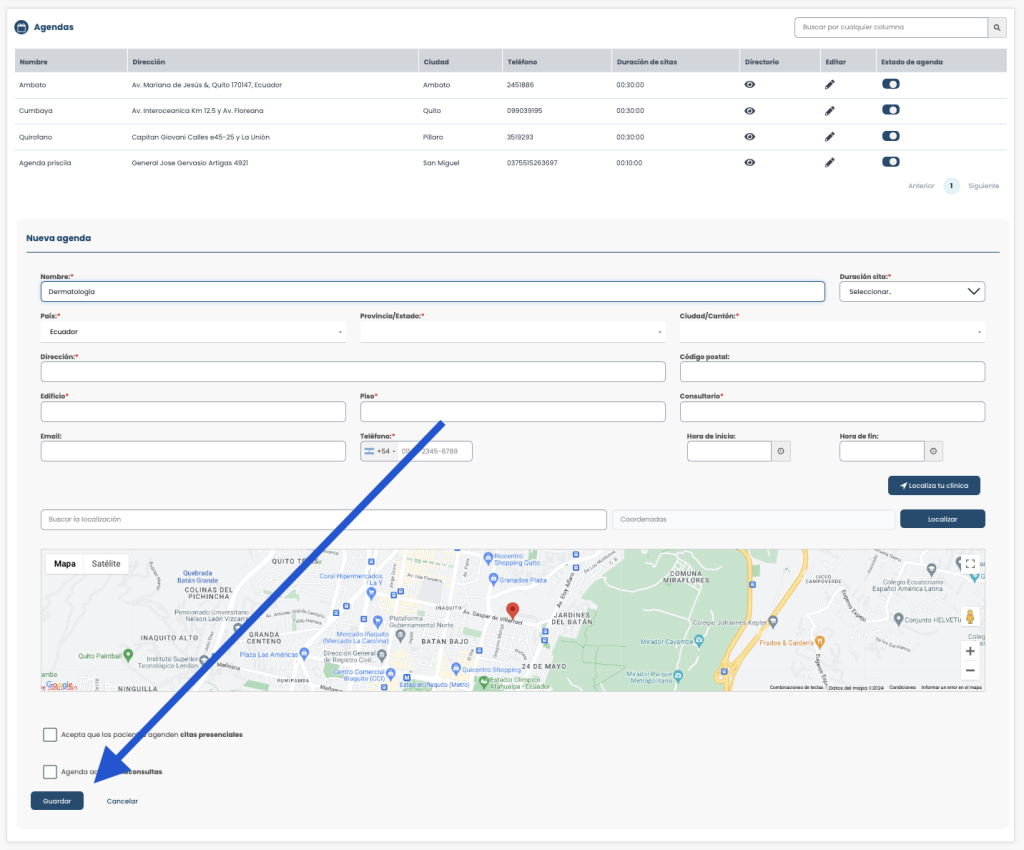Image resolution: width=1024 pixels, height=850 pixels.
Task: Open Duración cita dropdown
Action: [x=912, y=292]
